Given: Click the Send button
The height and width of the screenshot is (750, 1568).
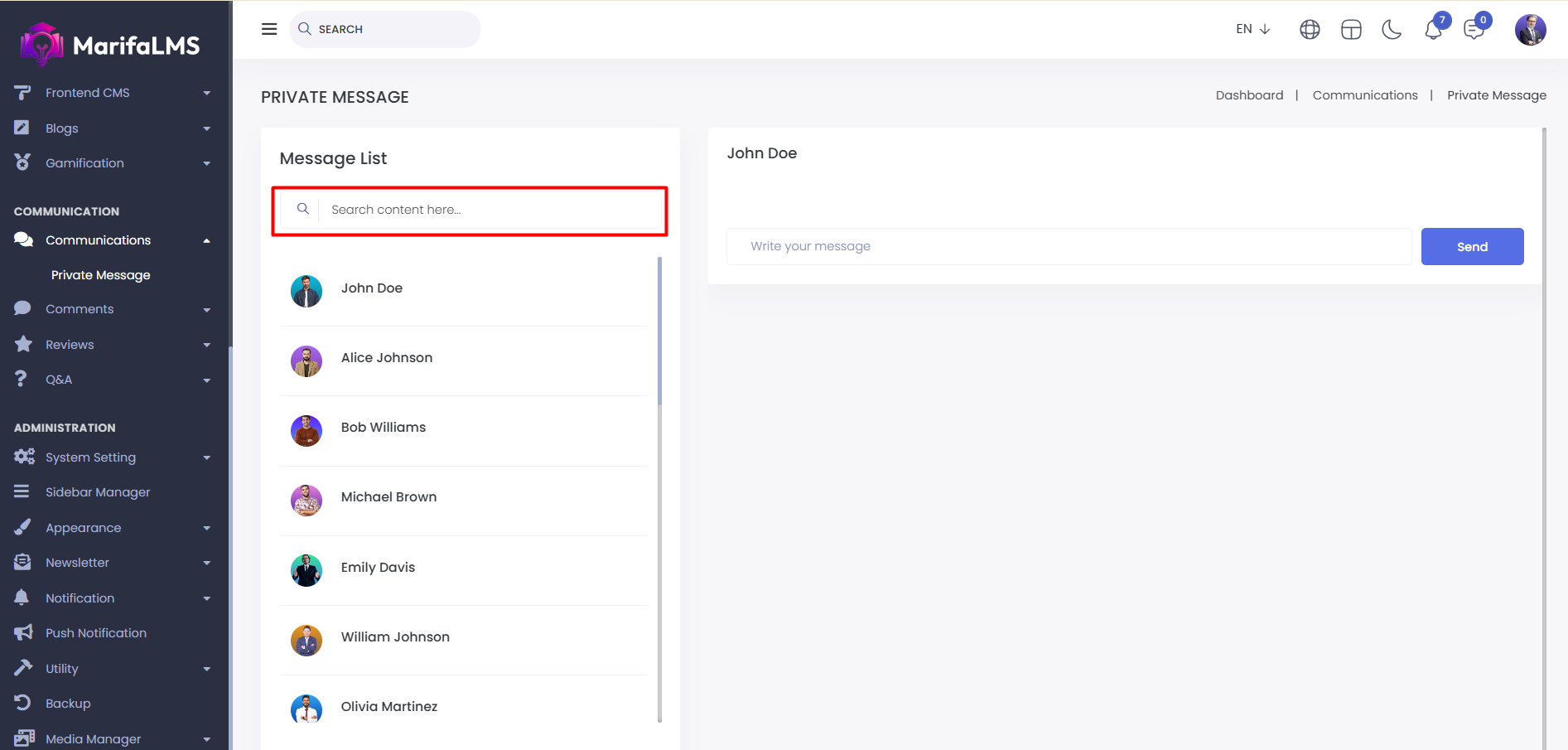Looking at the screenshot, I should (x=1472, y=247).
